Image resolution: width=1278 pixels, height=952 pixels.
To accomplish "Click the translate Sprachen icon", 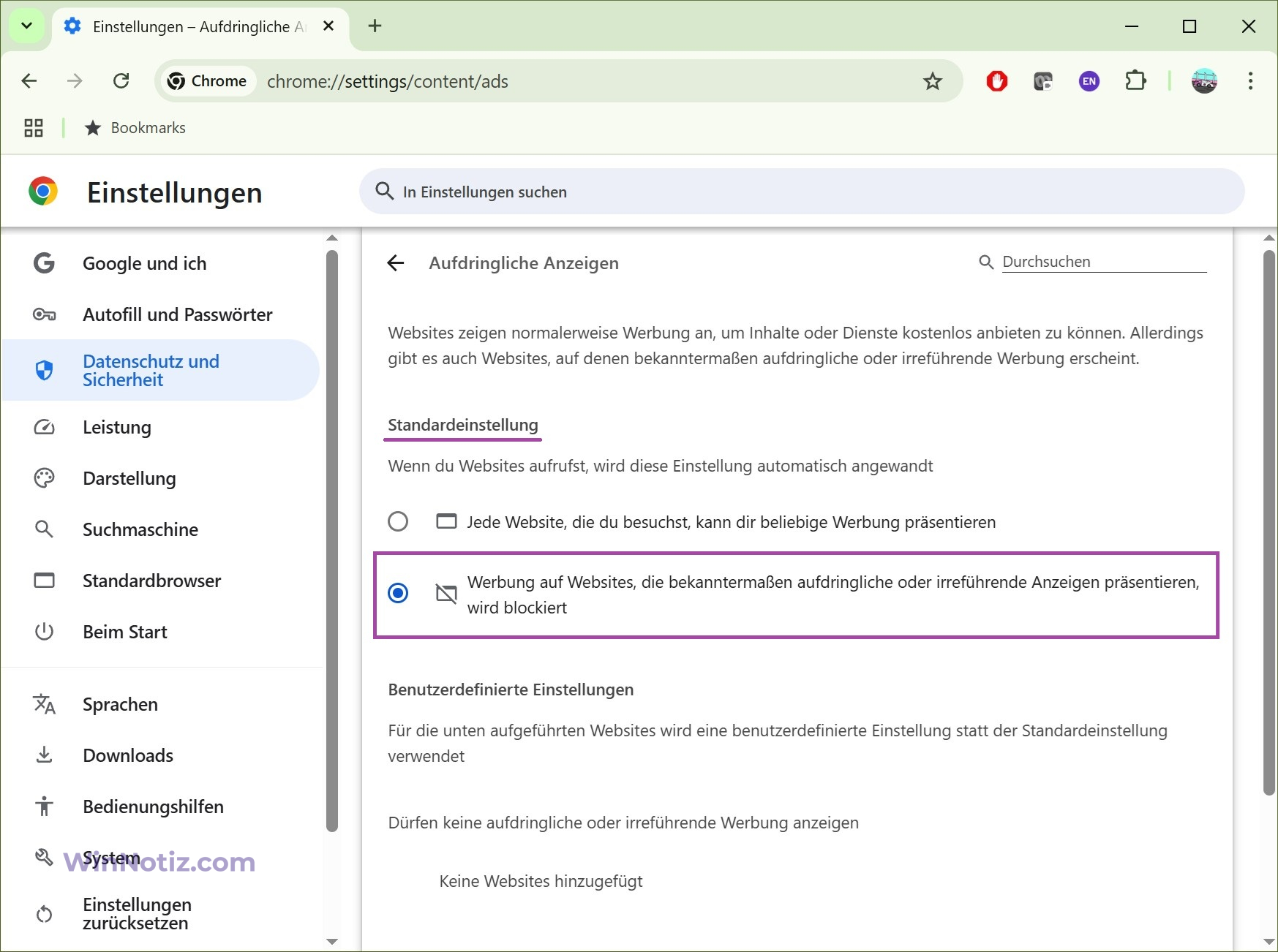I will point(44,704).
